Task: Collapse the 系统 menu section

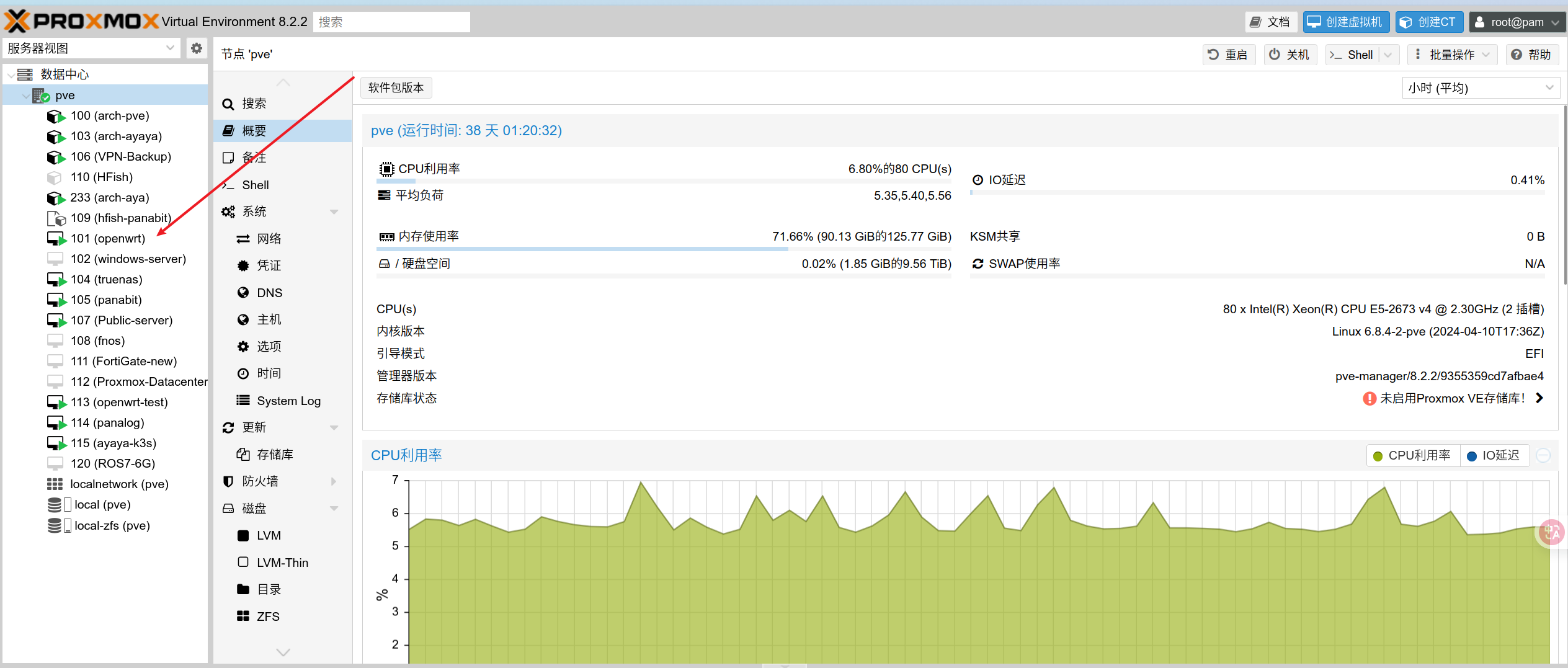Action: [334, 212]
